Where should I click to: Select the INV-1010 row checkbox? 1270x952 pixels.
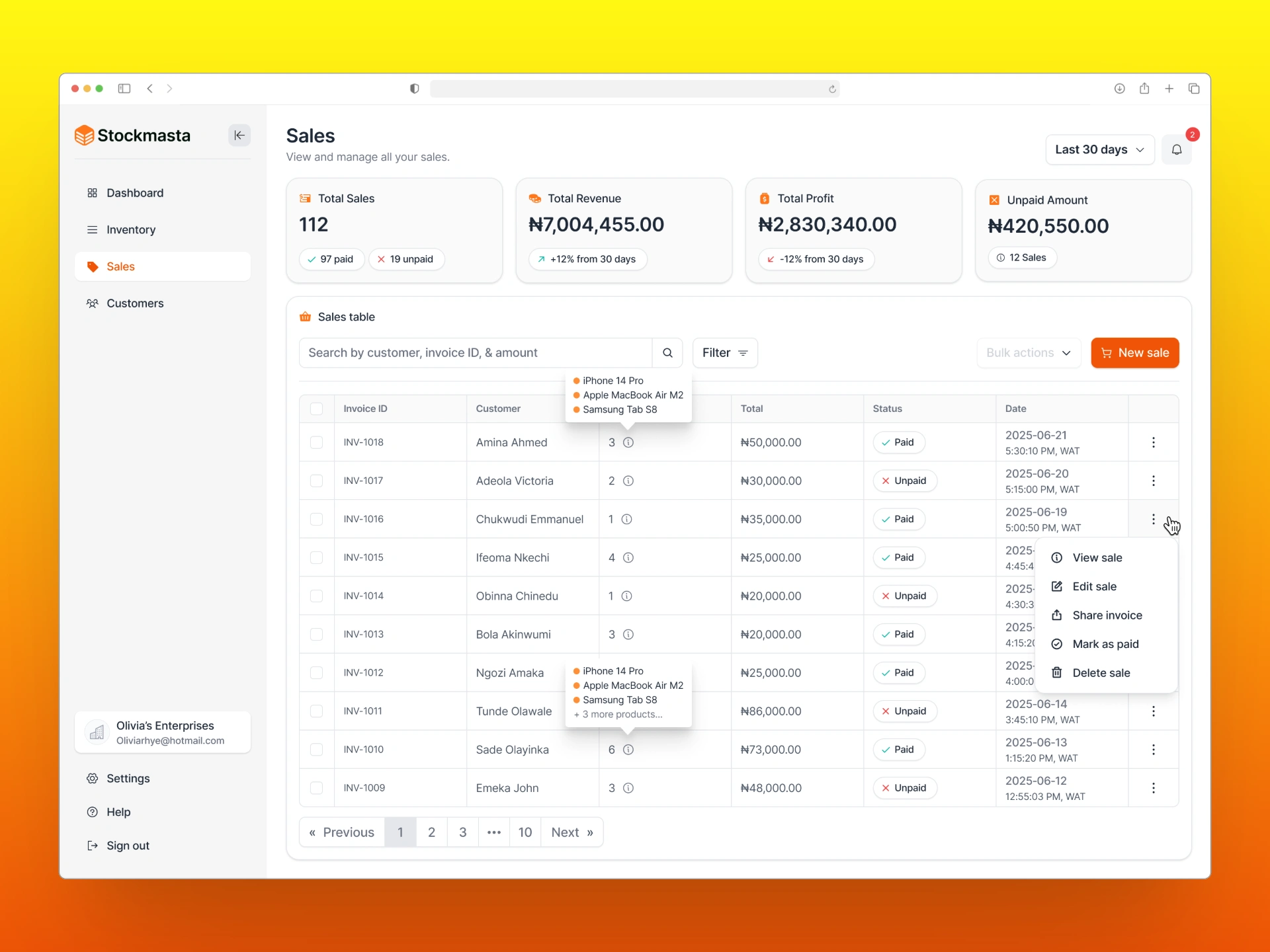(x=317, y=750)
